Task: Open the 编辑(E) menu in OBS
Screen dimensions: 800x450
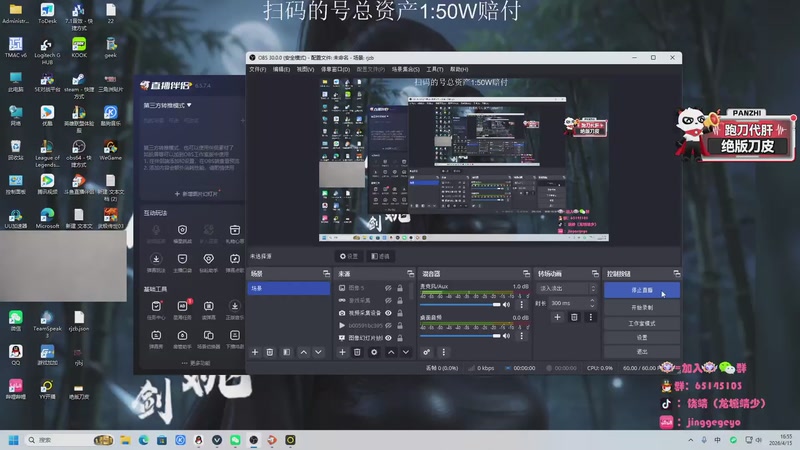Action: [281, 69]
